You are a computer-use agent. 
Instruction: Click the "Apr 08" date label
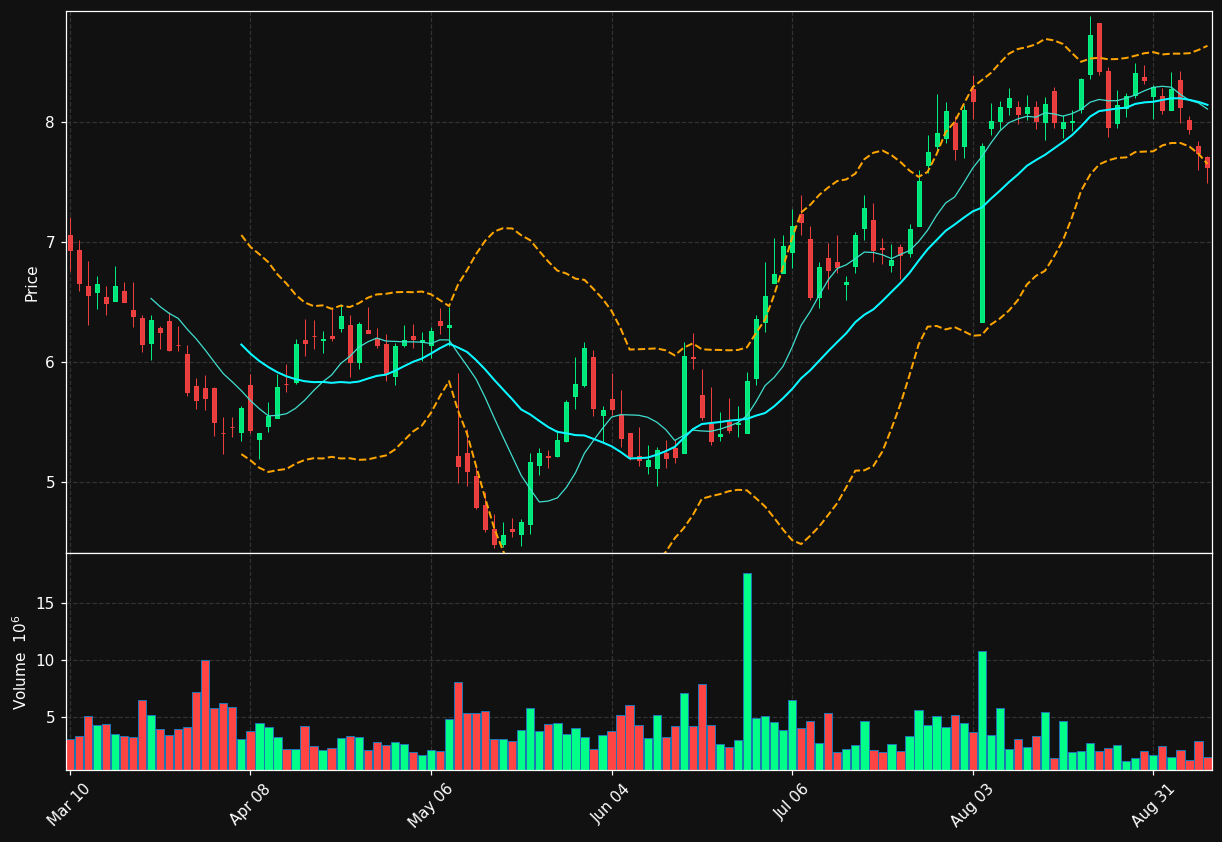tap(250, 803)
